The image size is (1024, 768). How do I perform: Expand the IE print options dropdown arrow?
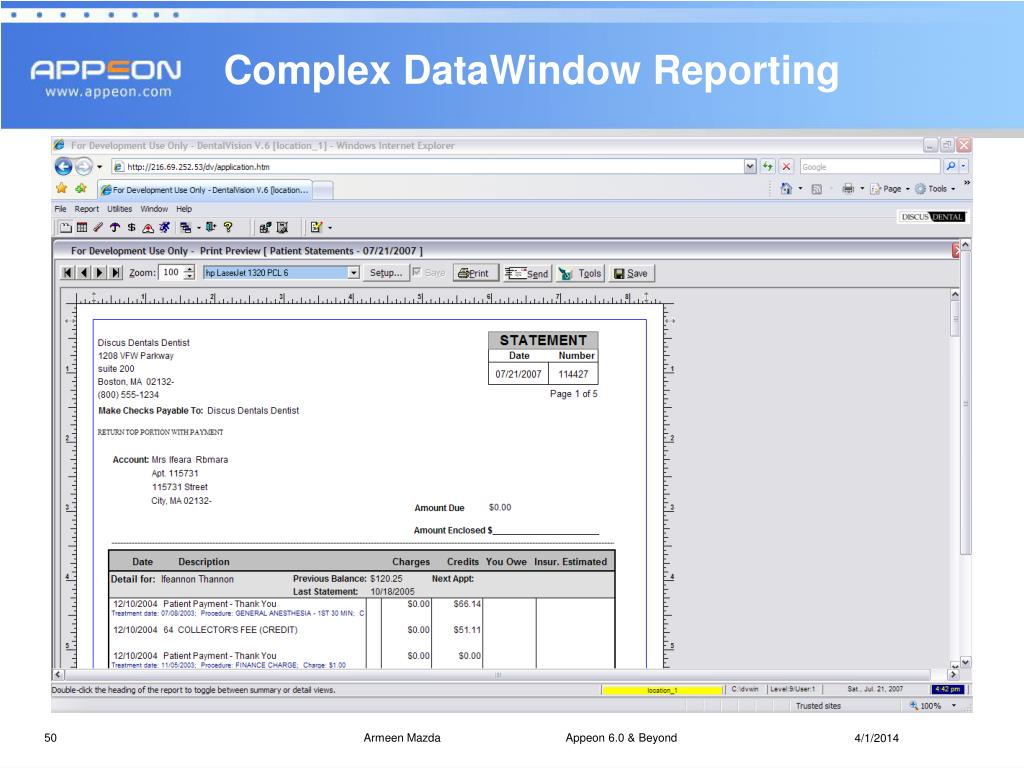click(x=862, y=189)
